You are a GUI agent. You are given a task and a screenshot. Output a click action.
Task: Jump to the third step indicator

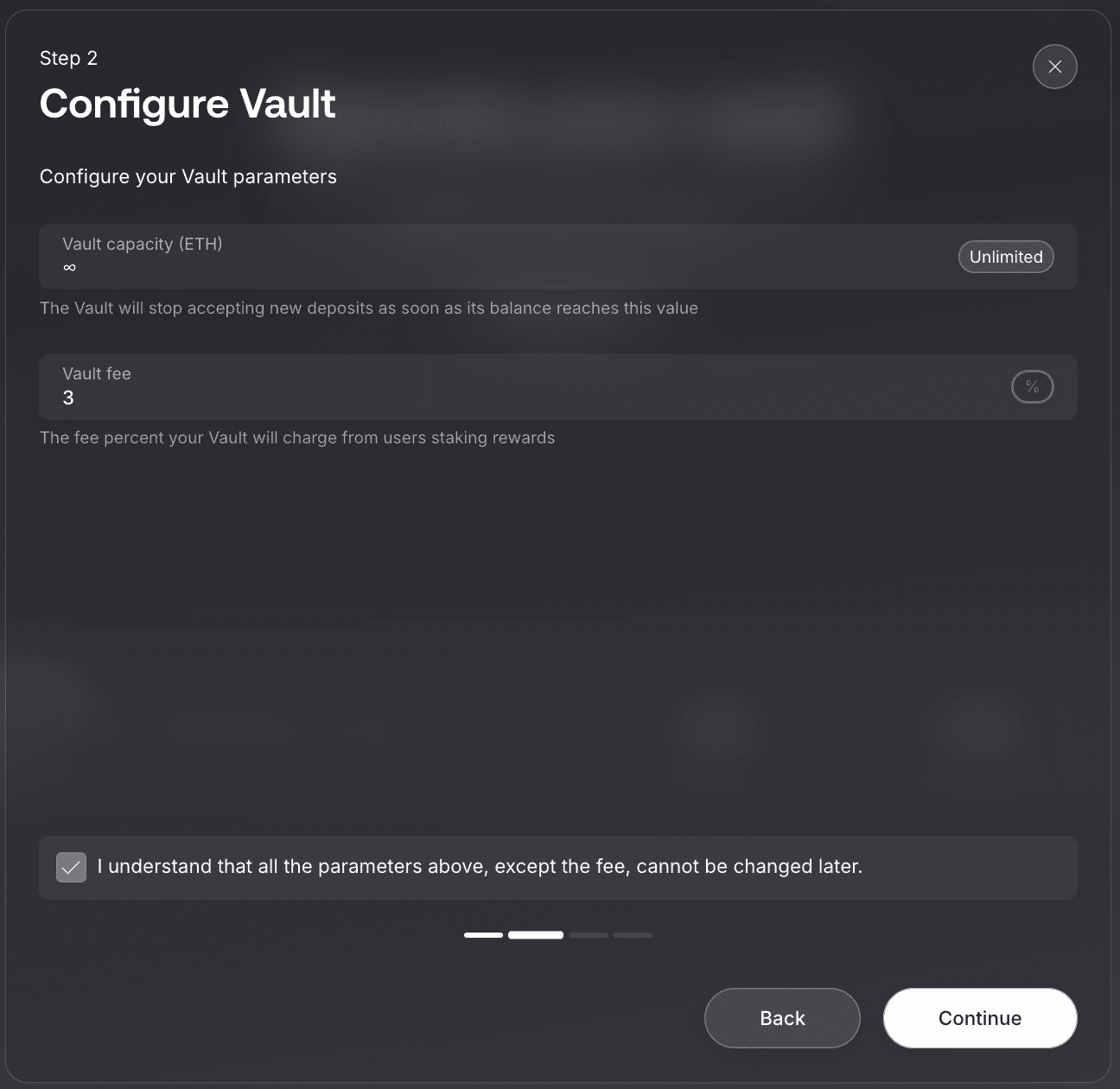pos(589,935)
